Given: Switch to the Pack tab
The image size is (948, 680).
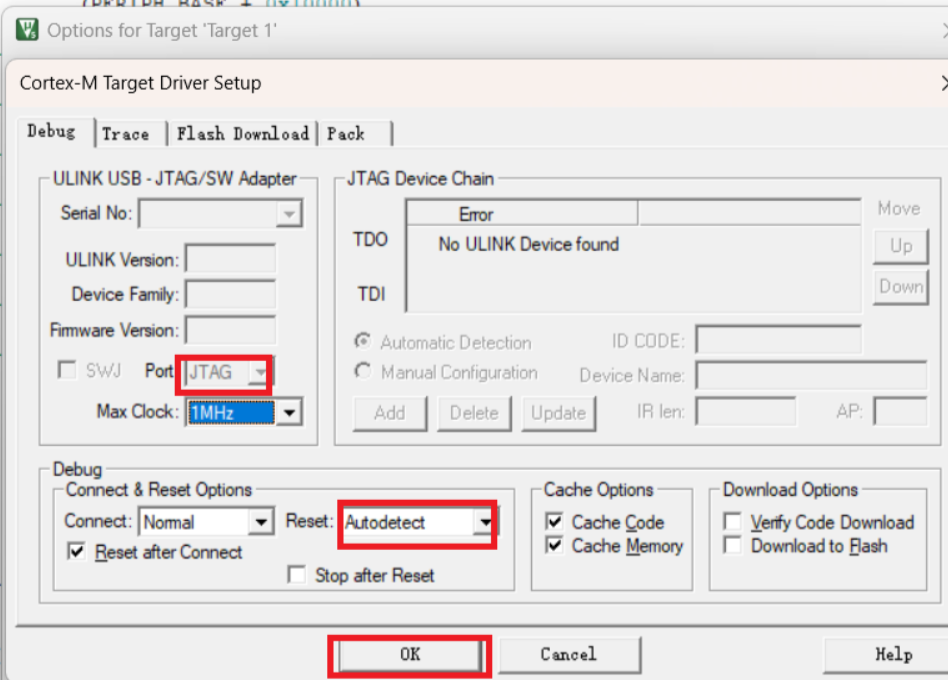Looking at the screenshot, I should pos(346,134).
